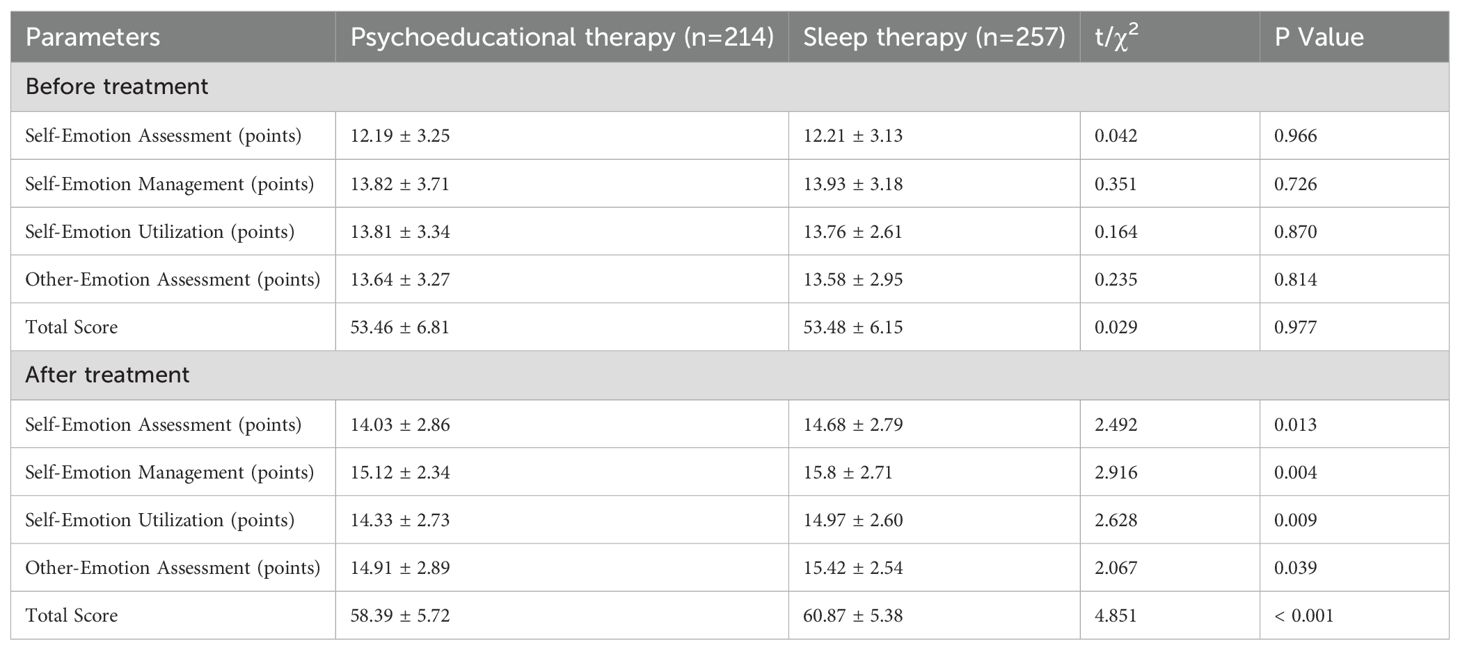Select the cell with 14.68 ± 2.79
Screen dimensions: 1460x650
click(853, 424)
